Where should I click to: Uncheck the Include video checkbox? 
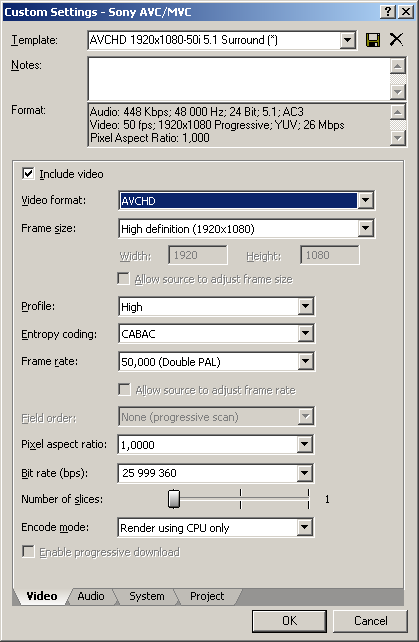click(28, 174)
